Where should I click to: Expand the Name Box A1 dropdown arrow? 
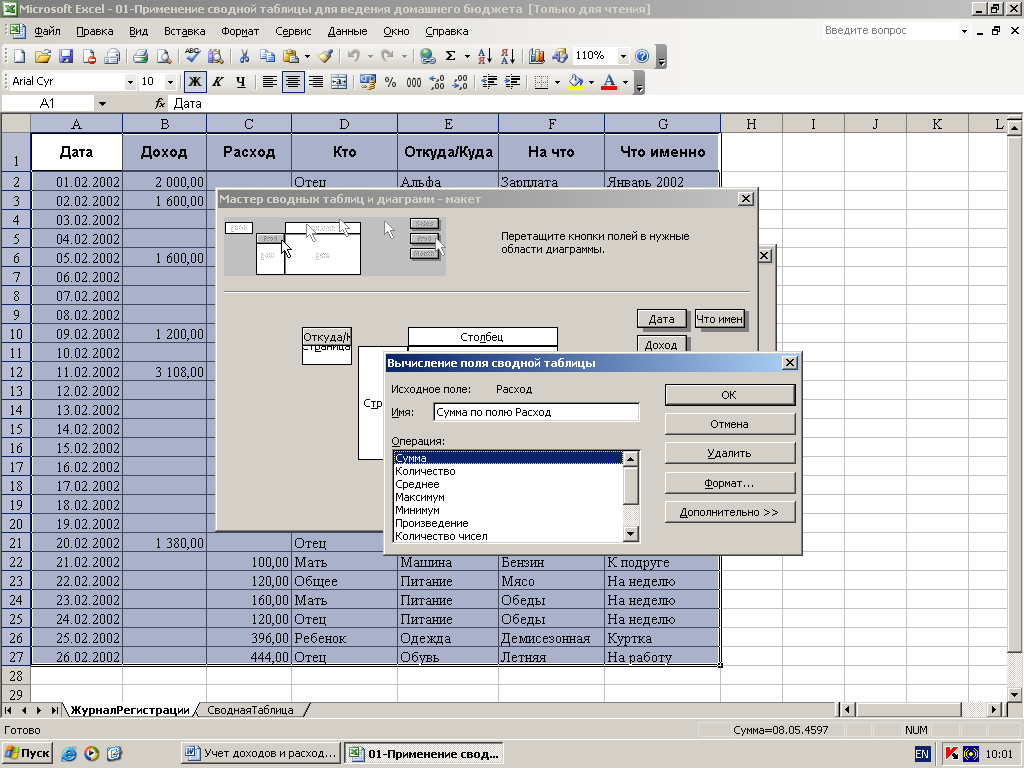102,104
